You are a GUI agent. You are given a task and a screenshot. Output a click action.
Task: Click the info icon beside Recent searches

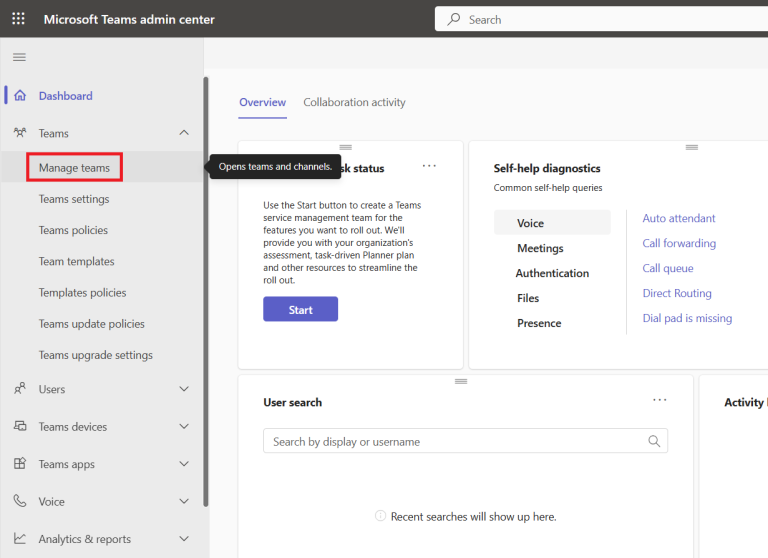pos(381,516)
